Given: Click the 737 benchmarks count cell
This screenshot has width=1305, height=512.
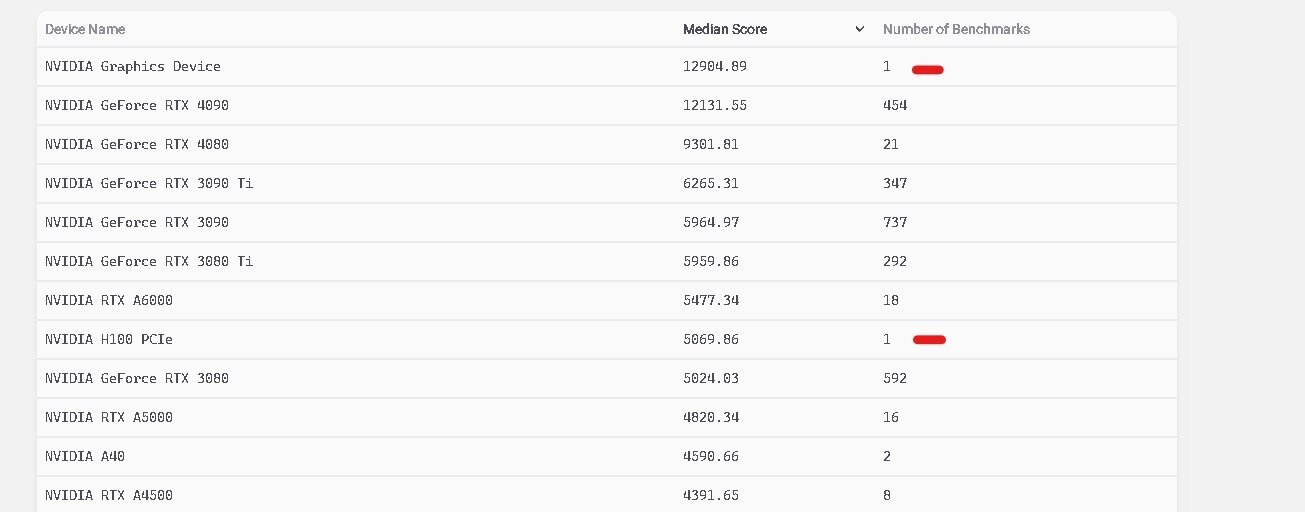Looking at the screenshot, I should [x=895, y=223].
